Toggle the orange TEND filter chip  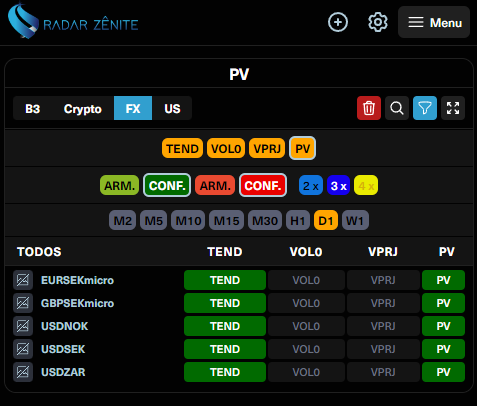pyautogui.click(x=182, y=148)
